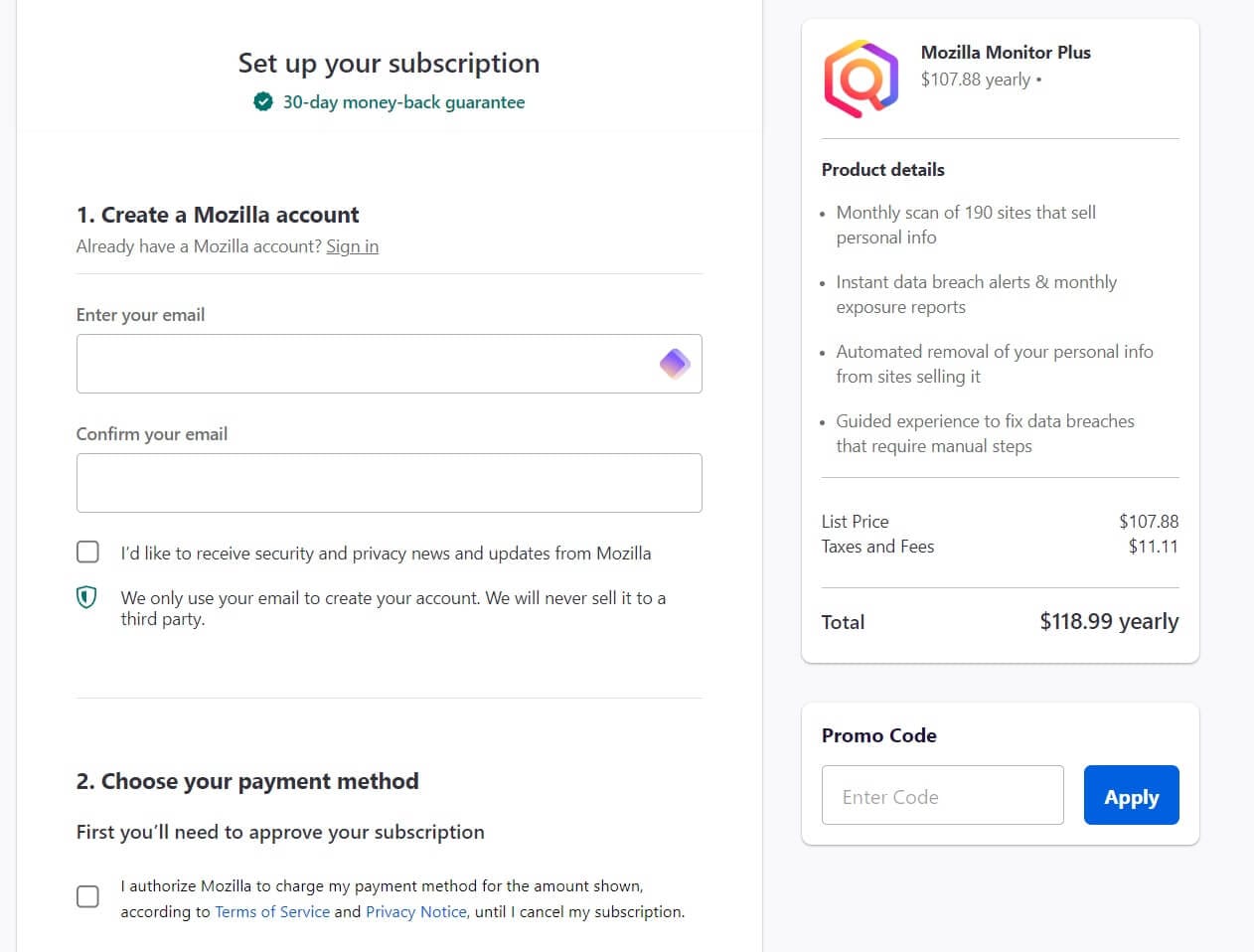Enable the security and privacy news updates checkbox

[87, 552]
